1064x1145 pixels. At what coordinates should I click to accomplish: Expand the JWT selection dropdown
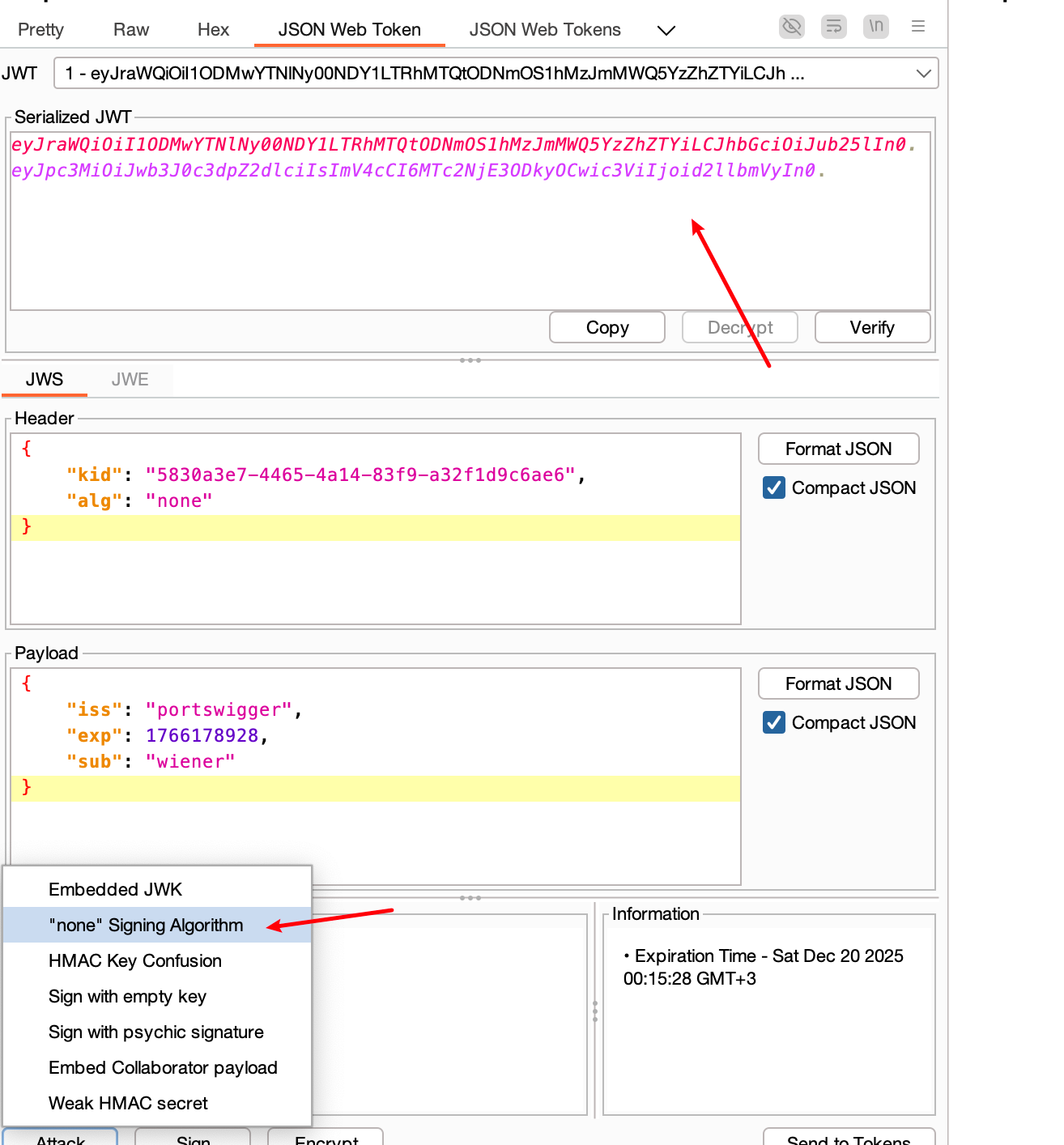[923, 74]
